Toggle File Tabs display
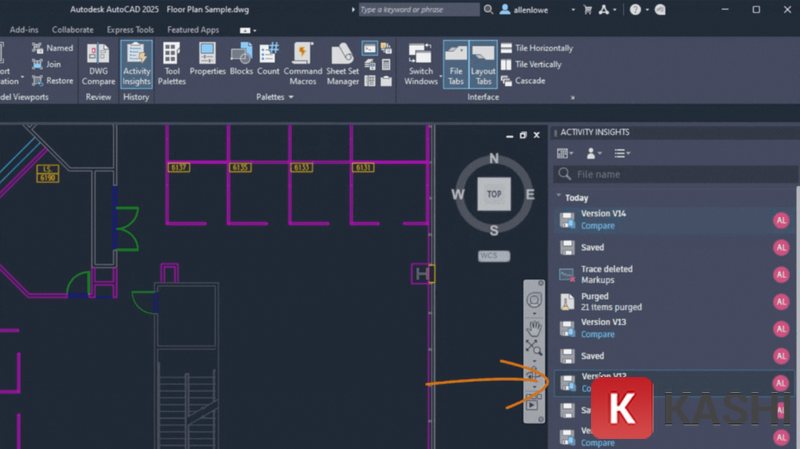 pyautogui.click(x=456, y=63)
